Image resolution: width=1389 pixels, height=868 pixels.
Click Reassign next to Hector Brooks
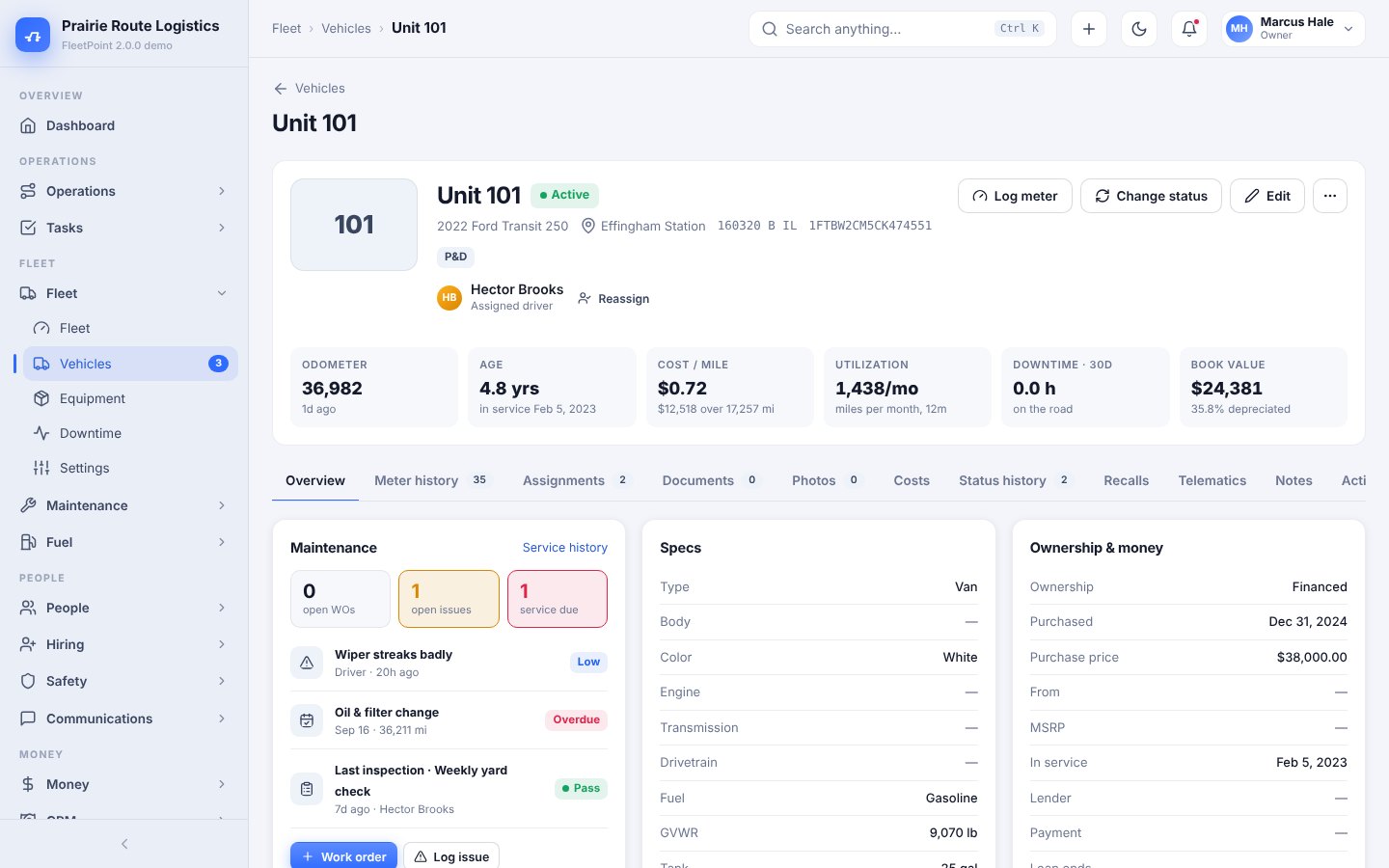pos(613,299)
